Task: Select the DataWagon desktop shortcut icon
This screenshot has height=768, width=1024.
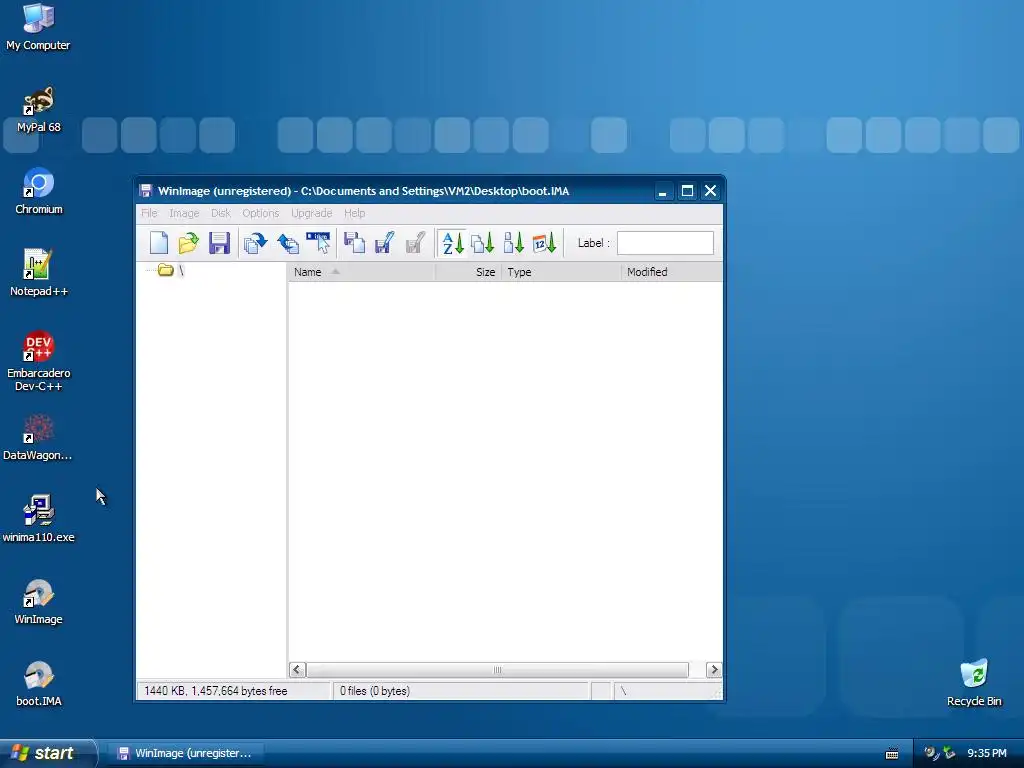Action: click(x=39, y=438)
